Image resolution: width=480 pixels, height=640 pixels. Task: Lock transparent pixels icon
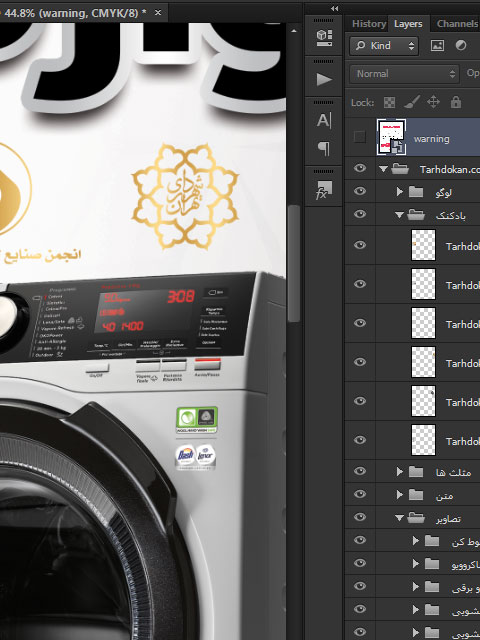pos(389,102)
